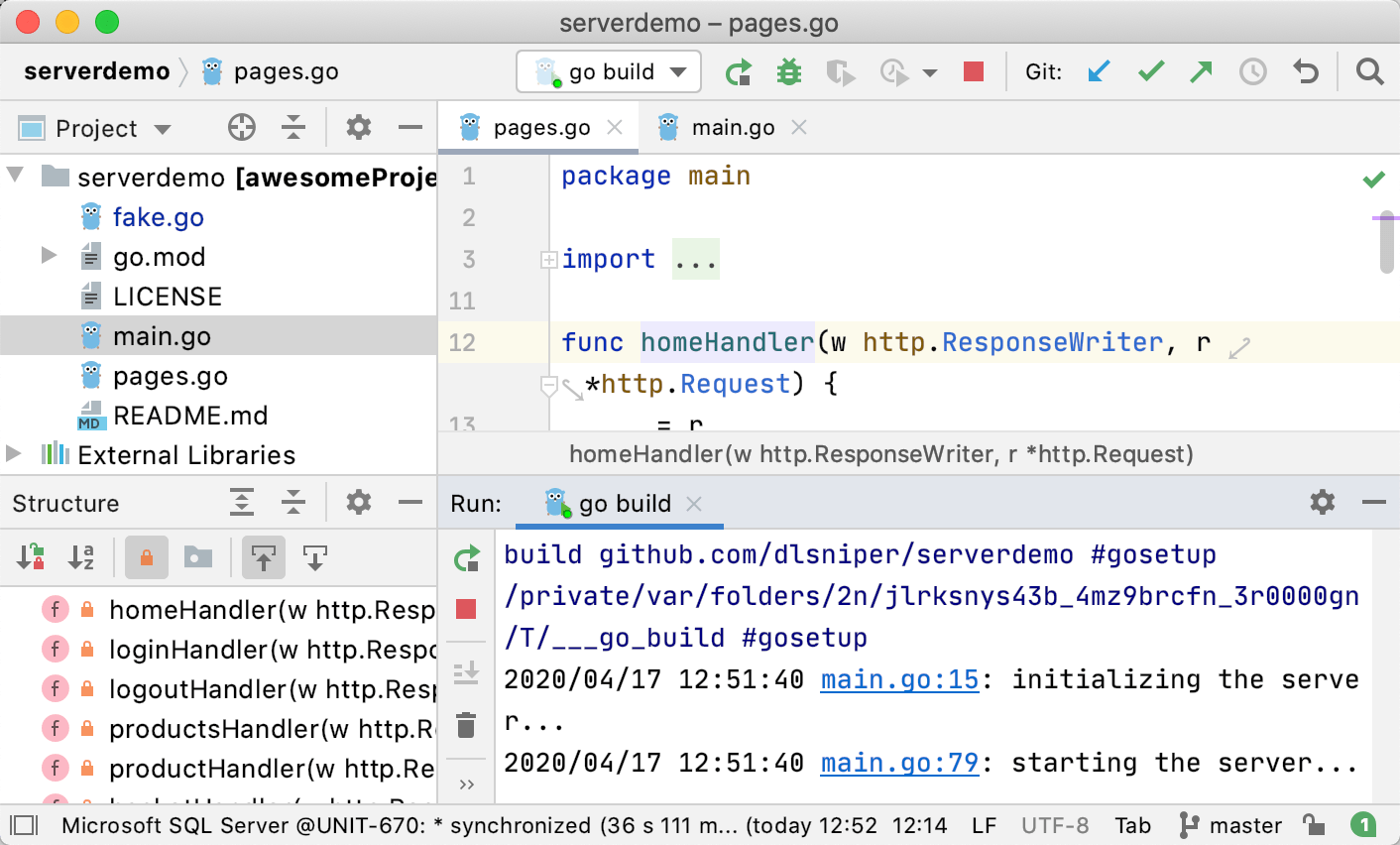
Task: Toggle showing non-public members in Structure
Action: [147, 557]
